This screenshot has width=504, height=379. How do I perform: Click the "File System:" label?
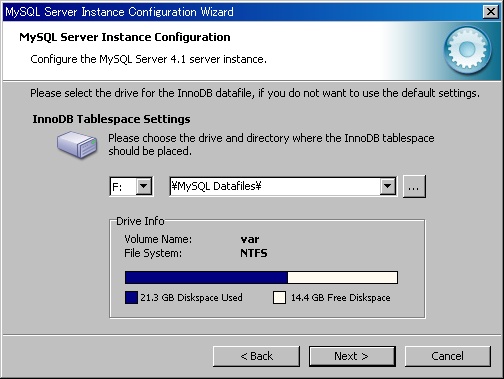[x=153, y=253]
